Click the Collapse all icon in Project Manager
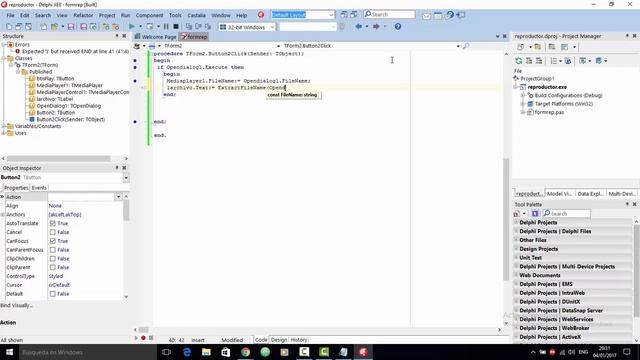 [539, 61]
